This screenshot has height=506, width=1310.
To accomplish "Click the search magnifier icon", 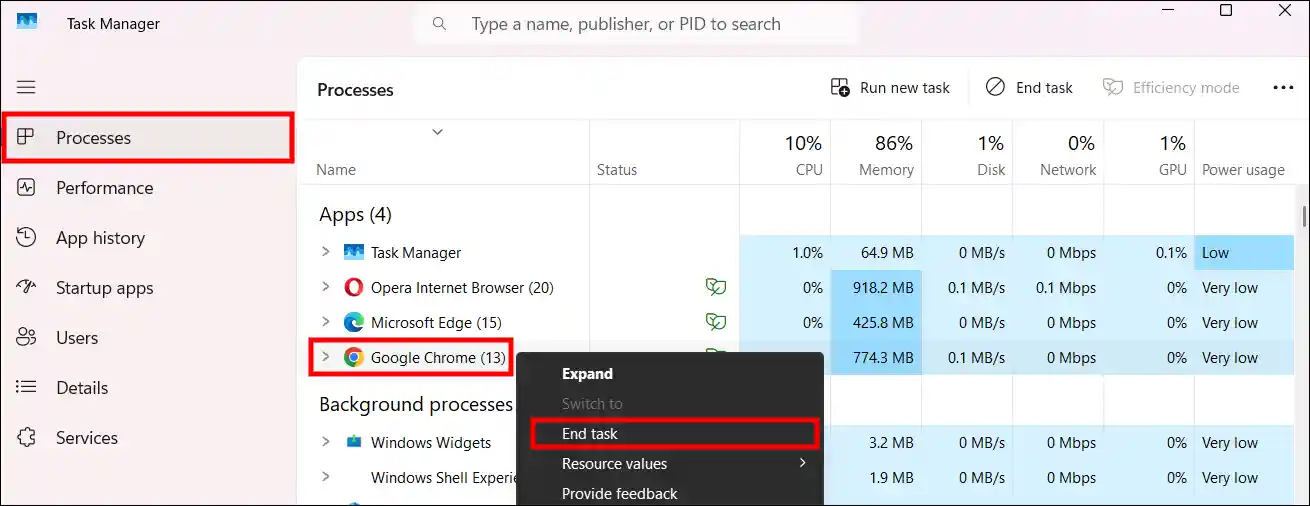I will tap(439, 23).
